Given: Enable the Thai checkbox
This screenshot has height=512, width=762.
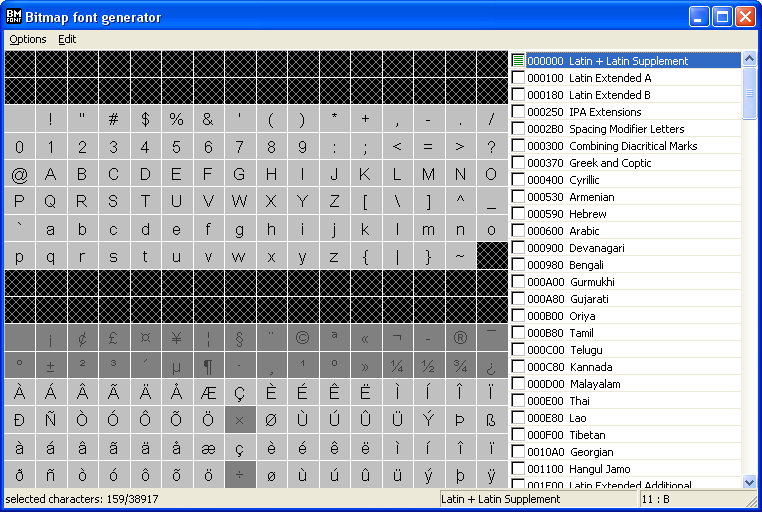Looking at the screenshot, I should 518,401.
